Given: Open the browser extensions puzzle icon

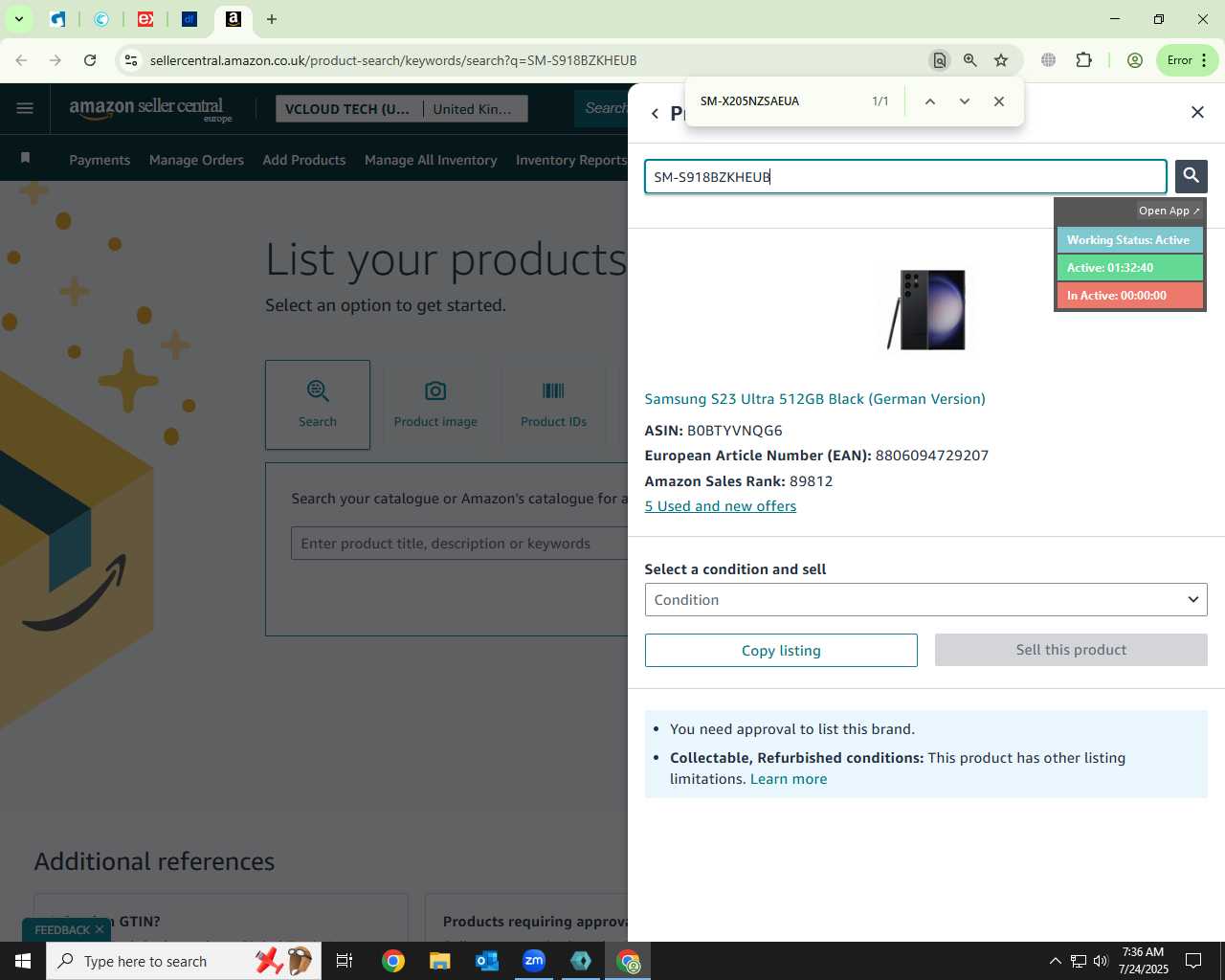Looking at the screenshot, I should pyautogui.click(x=1083, y=60).
